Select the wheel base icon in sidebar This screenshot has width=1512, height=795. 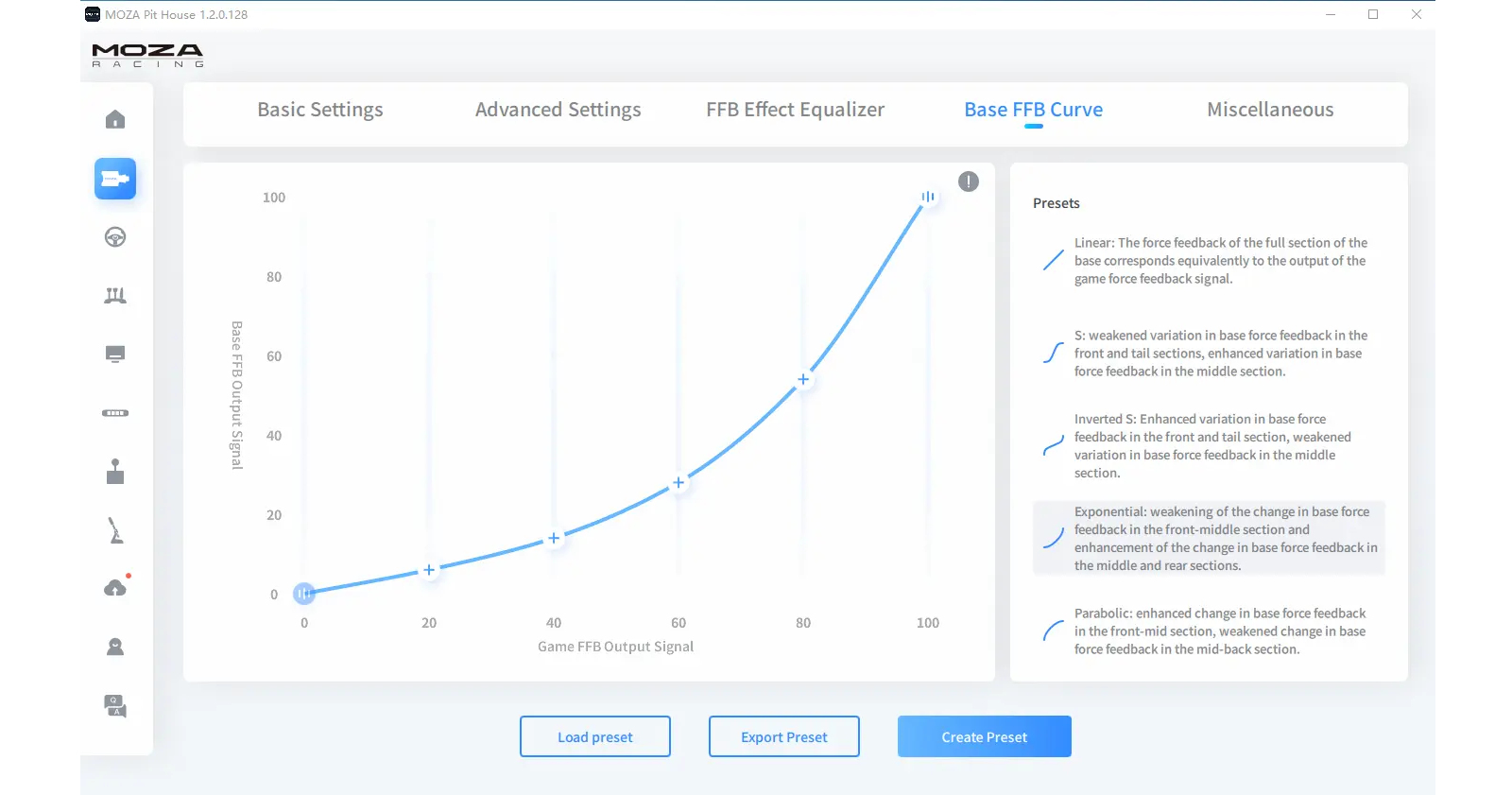pyautogui.click(x=115, y=179)
